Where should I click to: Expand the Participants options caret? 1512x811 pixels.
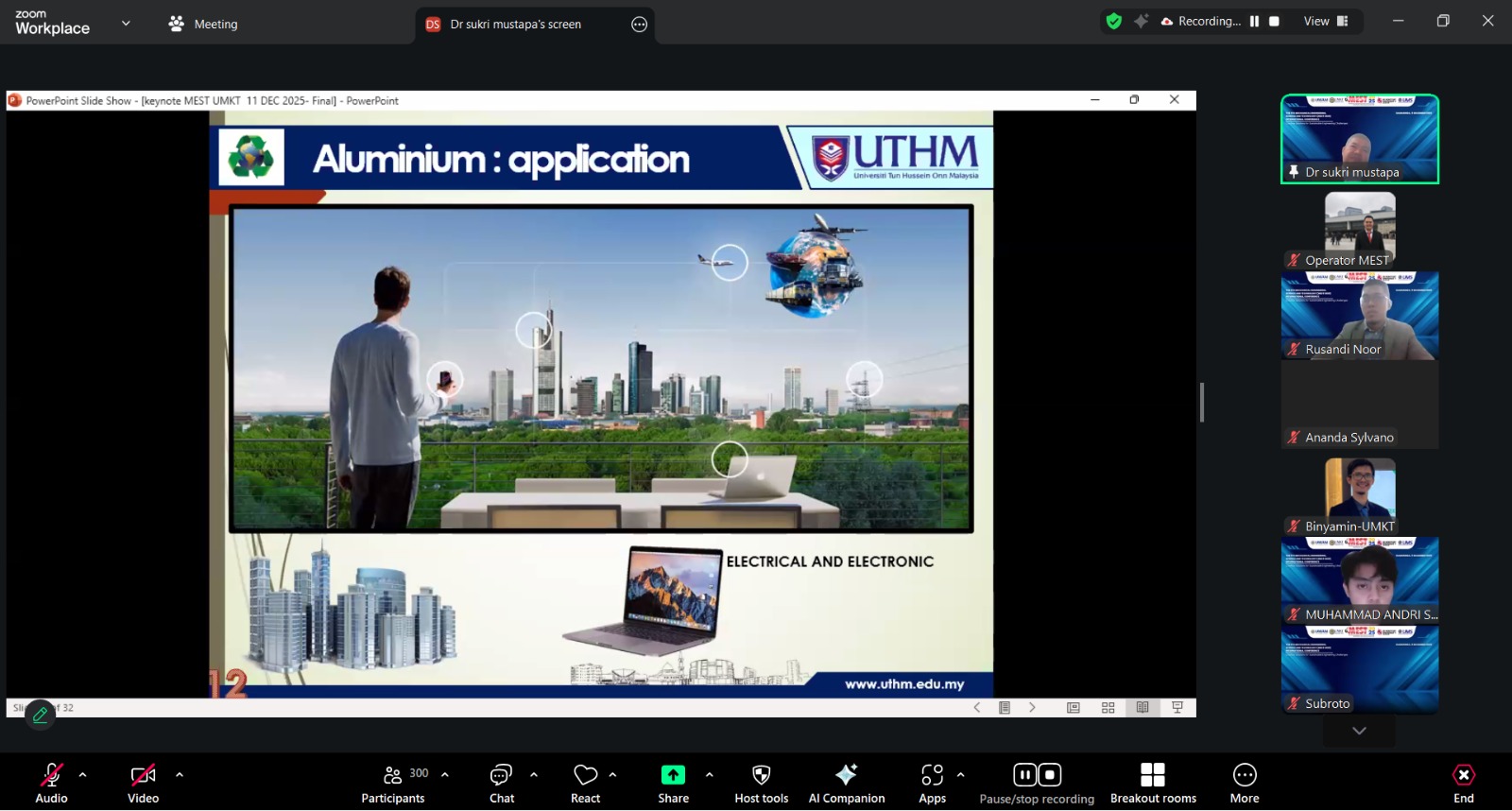tap(445, 774)
